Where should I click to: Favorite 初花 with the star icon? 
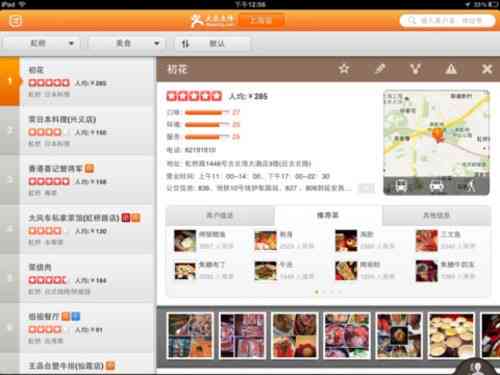pyautogui.click(x=344, y=69)
